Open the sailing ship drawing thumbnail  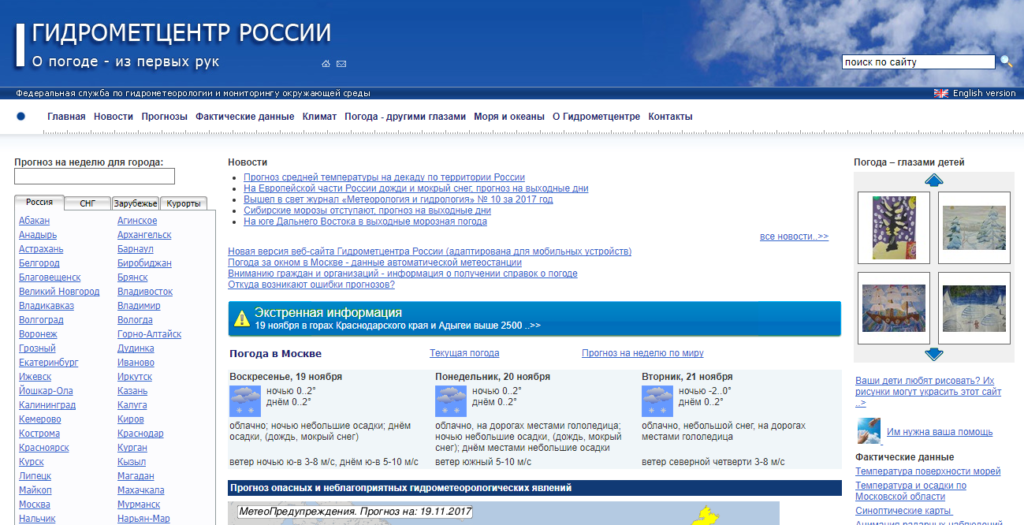(893, 307)
